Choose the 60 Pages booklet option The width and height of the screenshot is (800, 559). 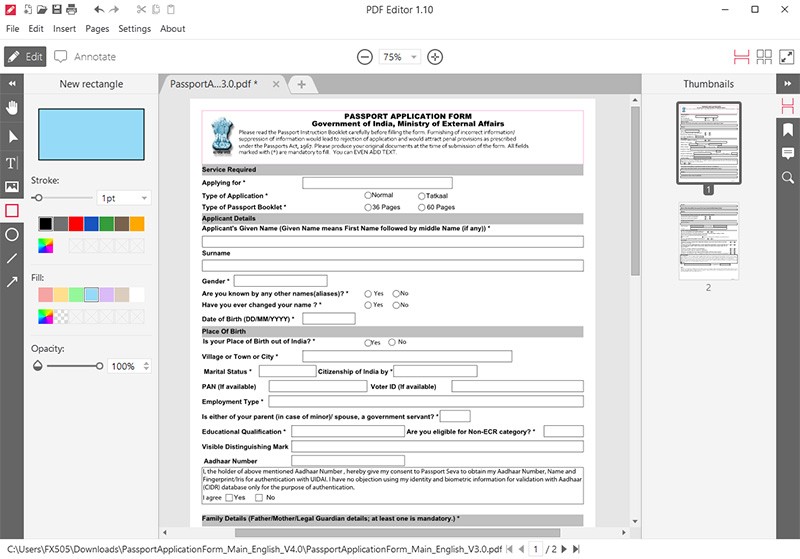pos(421,207)
